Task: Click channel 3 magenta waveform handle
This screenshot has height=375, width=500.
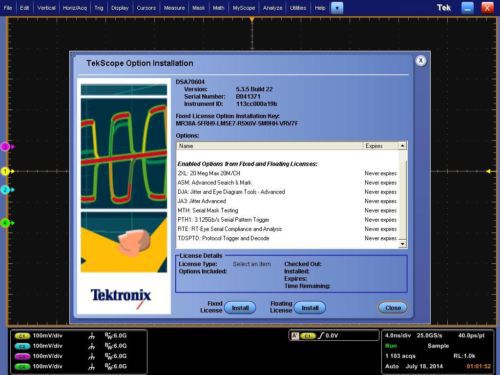Action: [x=7, y=146]
